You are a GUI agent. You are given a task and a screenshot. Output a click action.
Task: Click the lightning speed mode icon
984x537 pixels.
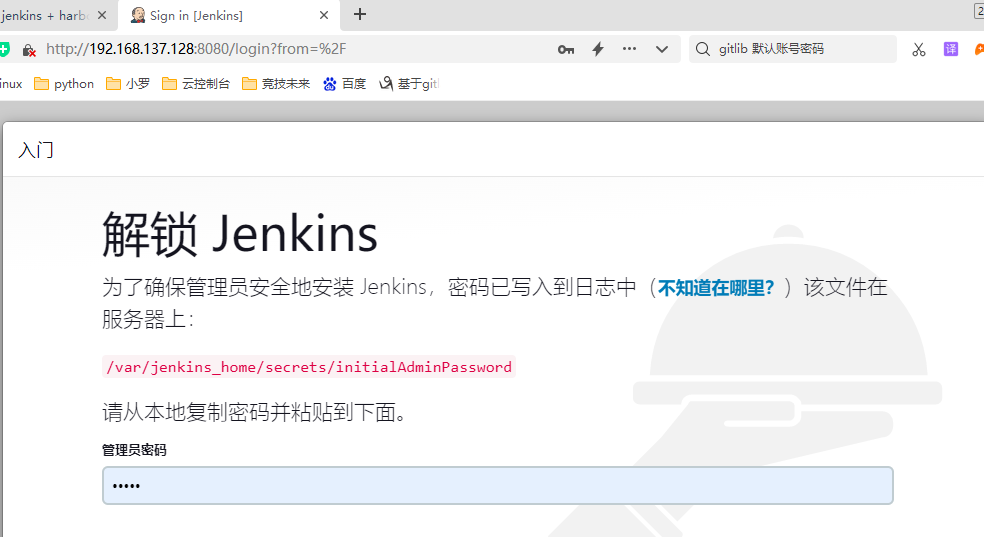598,49
